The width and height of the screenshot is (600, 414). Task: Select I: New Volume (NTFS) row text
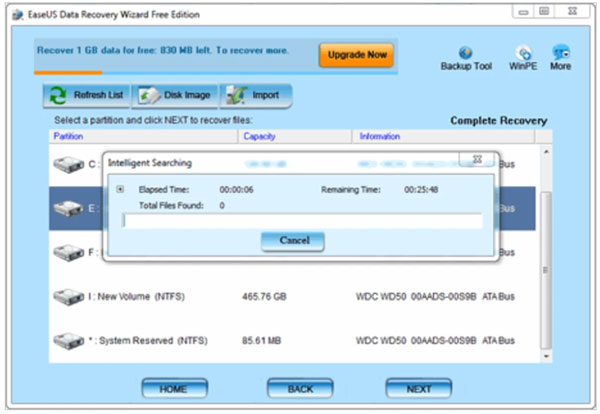pos(137,297)
